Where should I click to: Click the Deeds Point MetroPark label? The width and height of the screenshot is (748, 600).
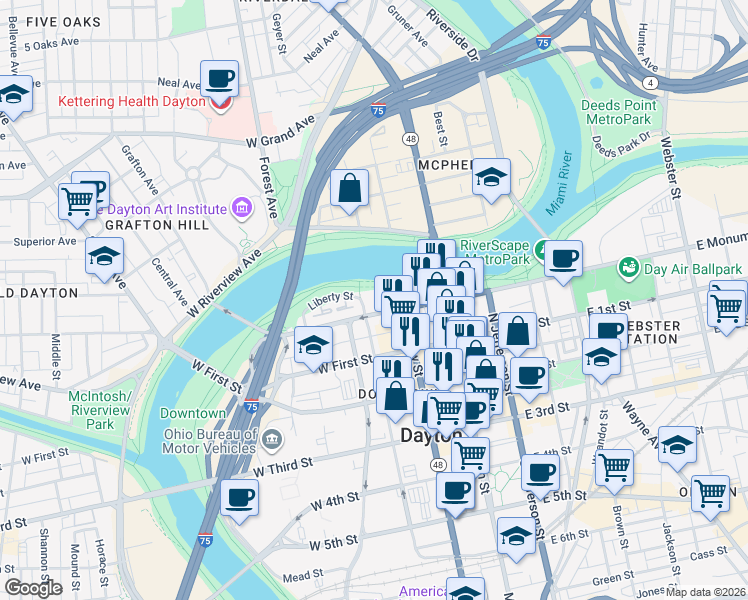click(x=619, y=112)
